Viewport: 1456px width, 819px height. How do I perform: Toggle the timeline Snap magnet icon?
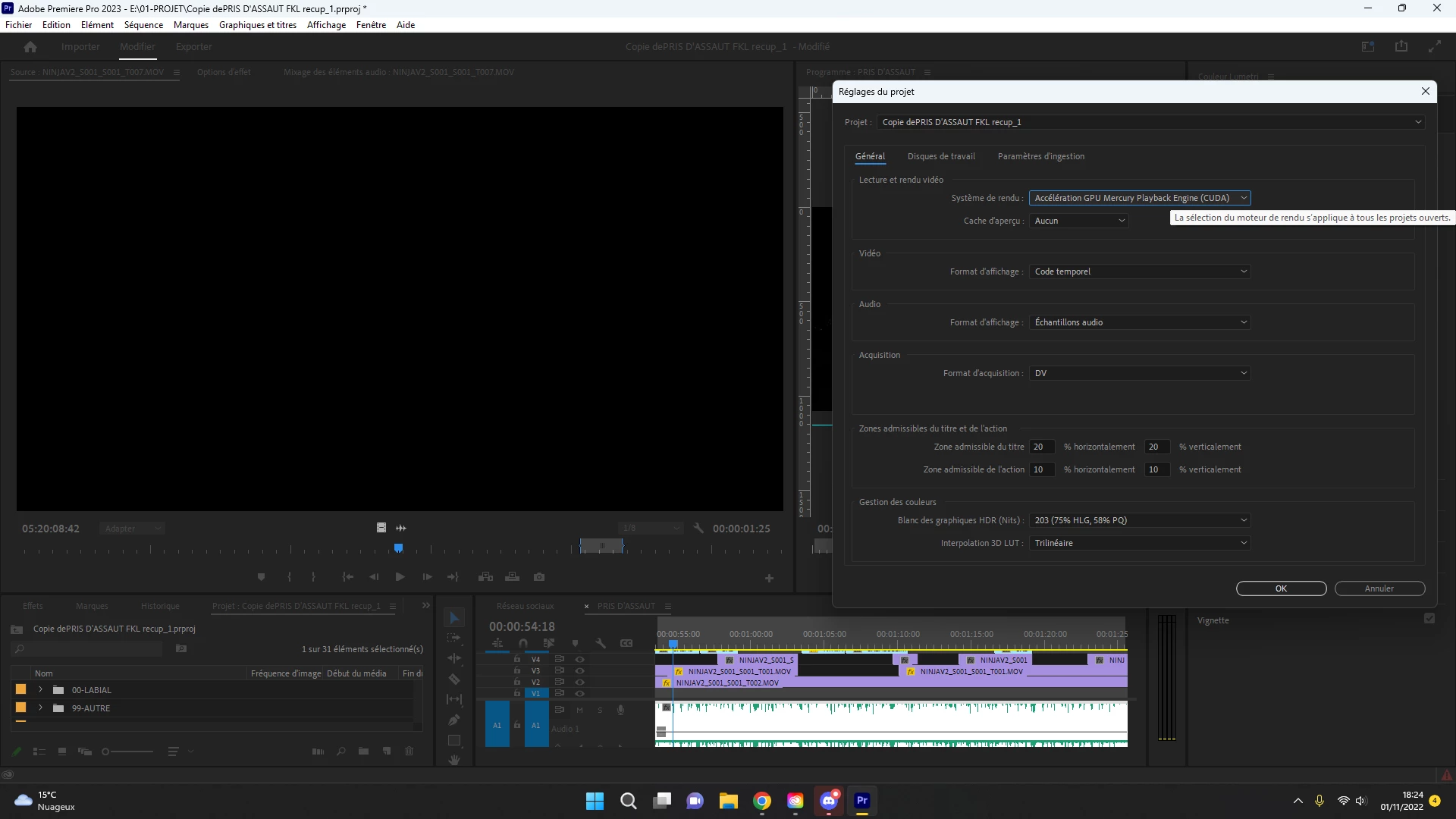click(x=523, y=643)
